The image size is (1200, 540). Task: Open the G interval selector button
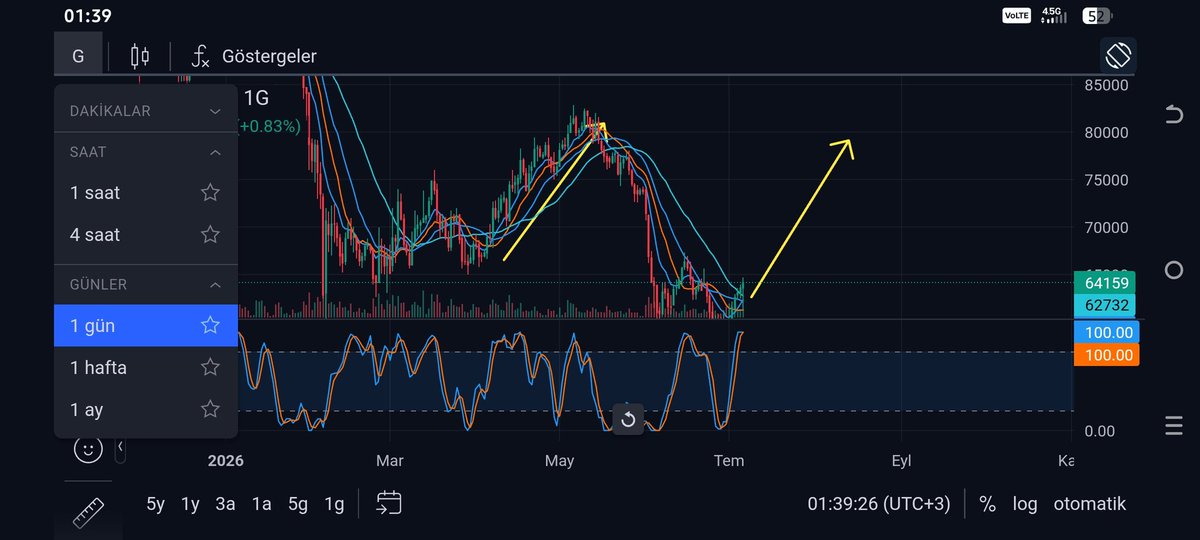click(x=78, y=55)
